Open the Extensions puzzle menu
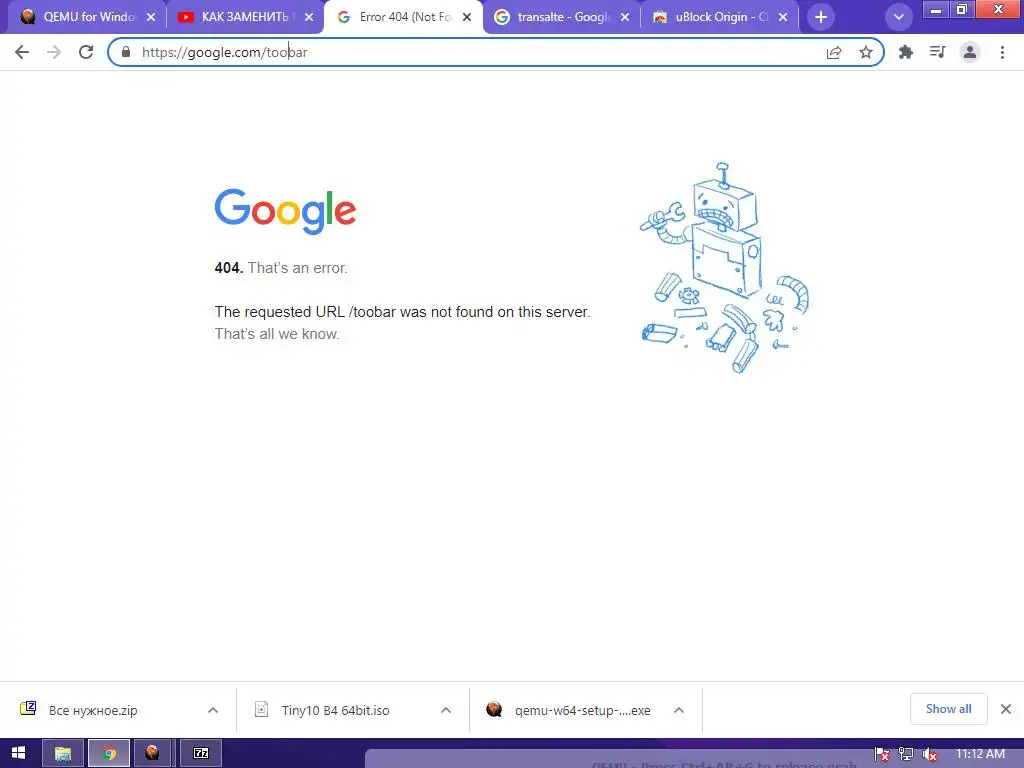The height and width of the screenshot is (768, 1024). coord(906,52)
